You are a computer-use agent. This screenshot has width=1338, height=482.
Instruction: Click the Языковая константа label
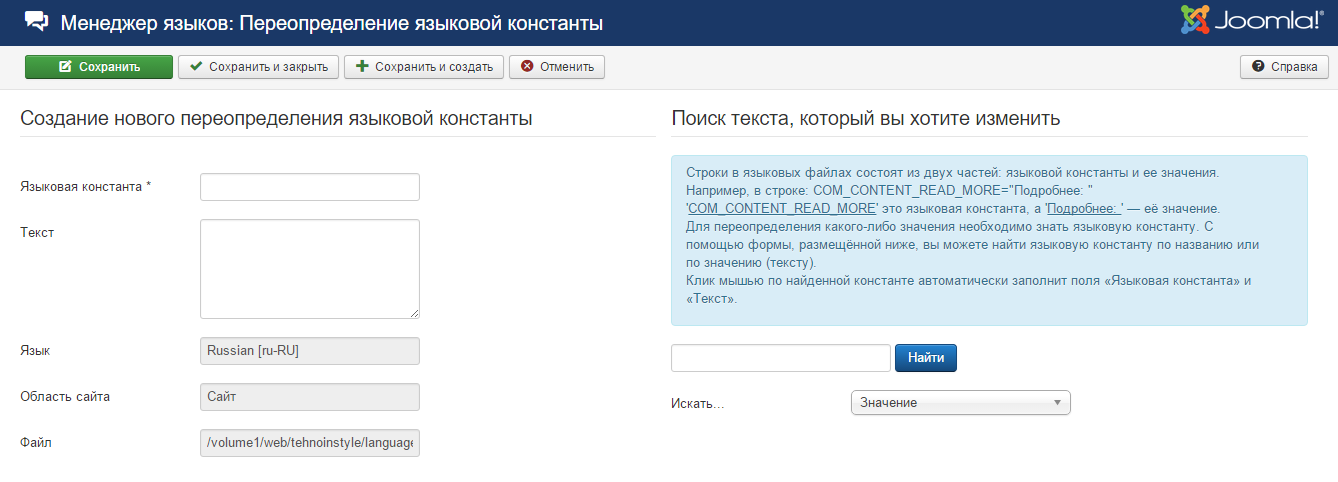86,186
